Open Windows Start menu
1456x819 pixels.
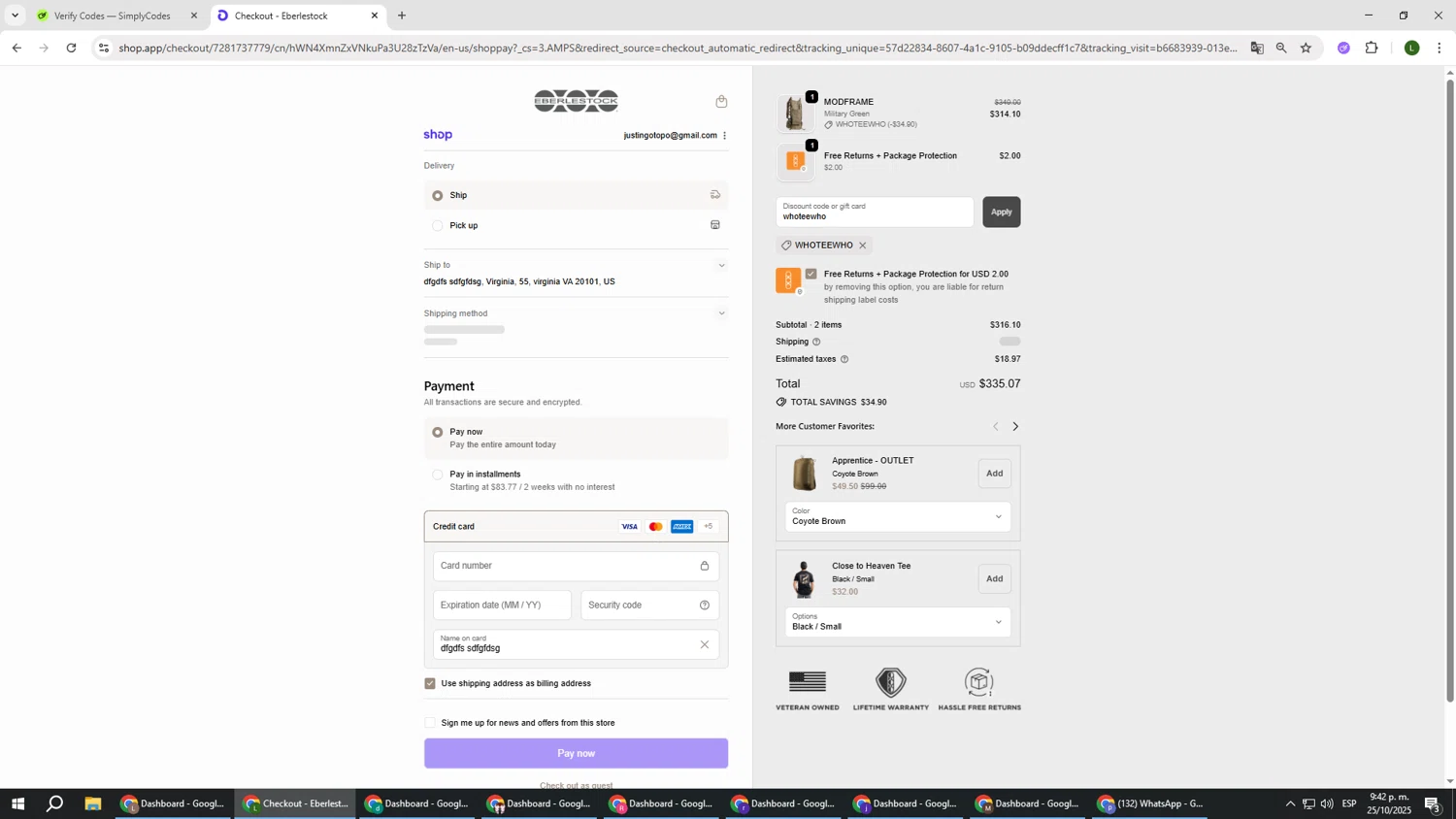click(x=17, y=803)
